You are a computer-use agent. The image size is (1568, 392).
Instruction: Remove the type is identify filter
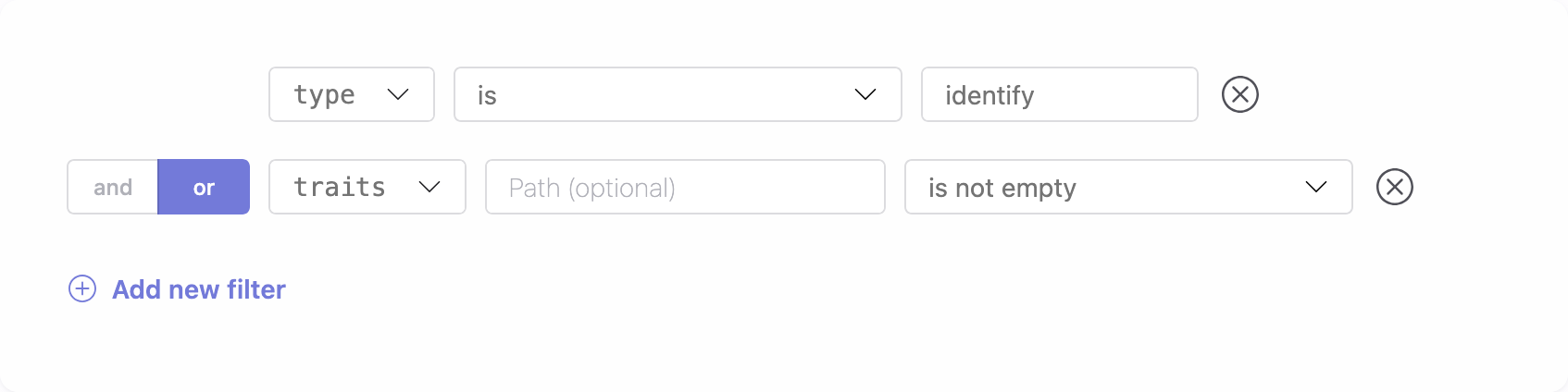(x=1239, y=94)
